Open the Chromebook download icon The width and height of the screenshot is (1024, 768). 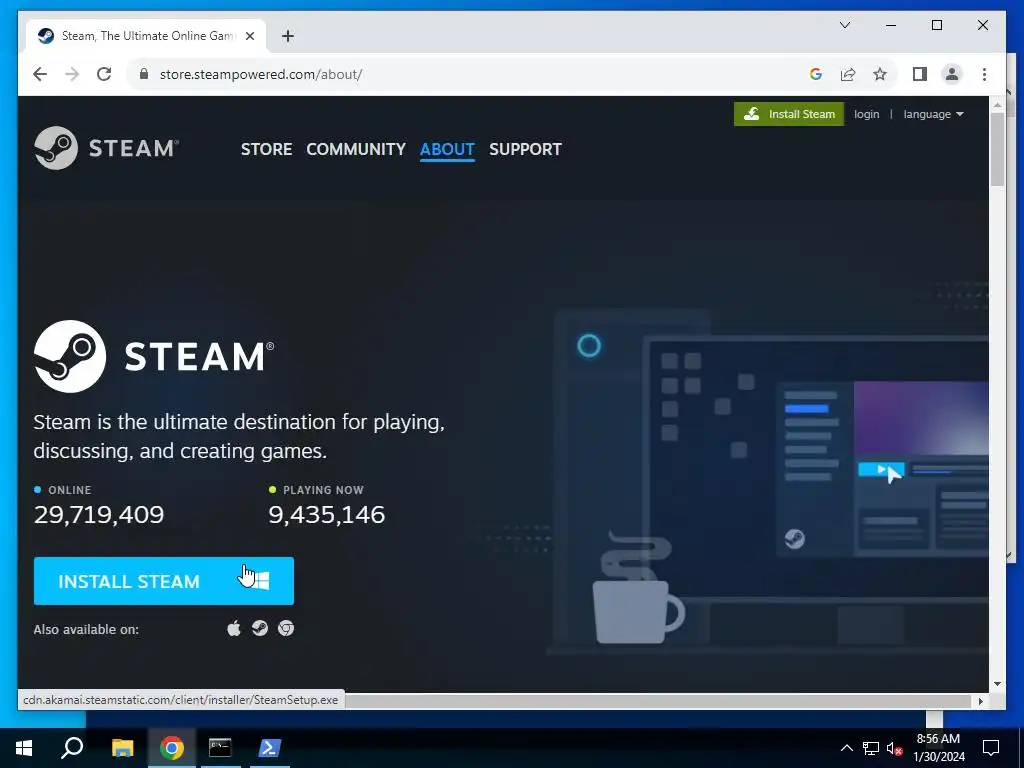pyautogui.click(x=286, y=628)
